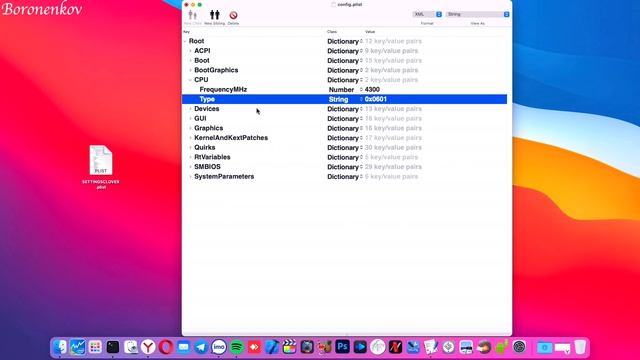640x360 pixels.
Task: Expand the Boot dictionary
Action: (x=190, y=60)
